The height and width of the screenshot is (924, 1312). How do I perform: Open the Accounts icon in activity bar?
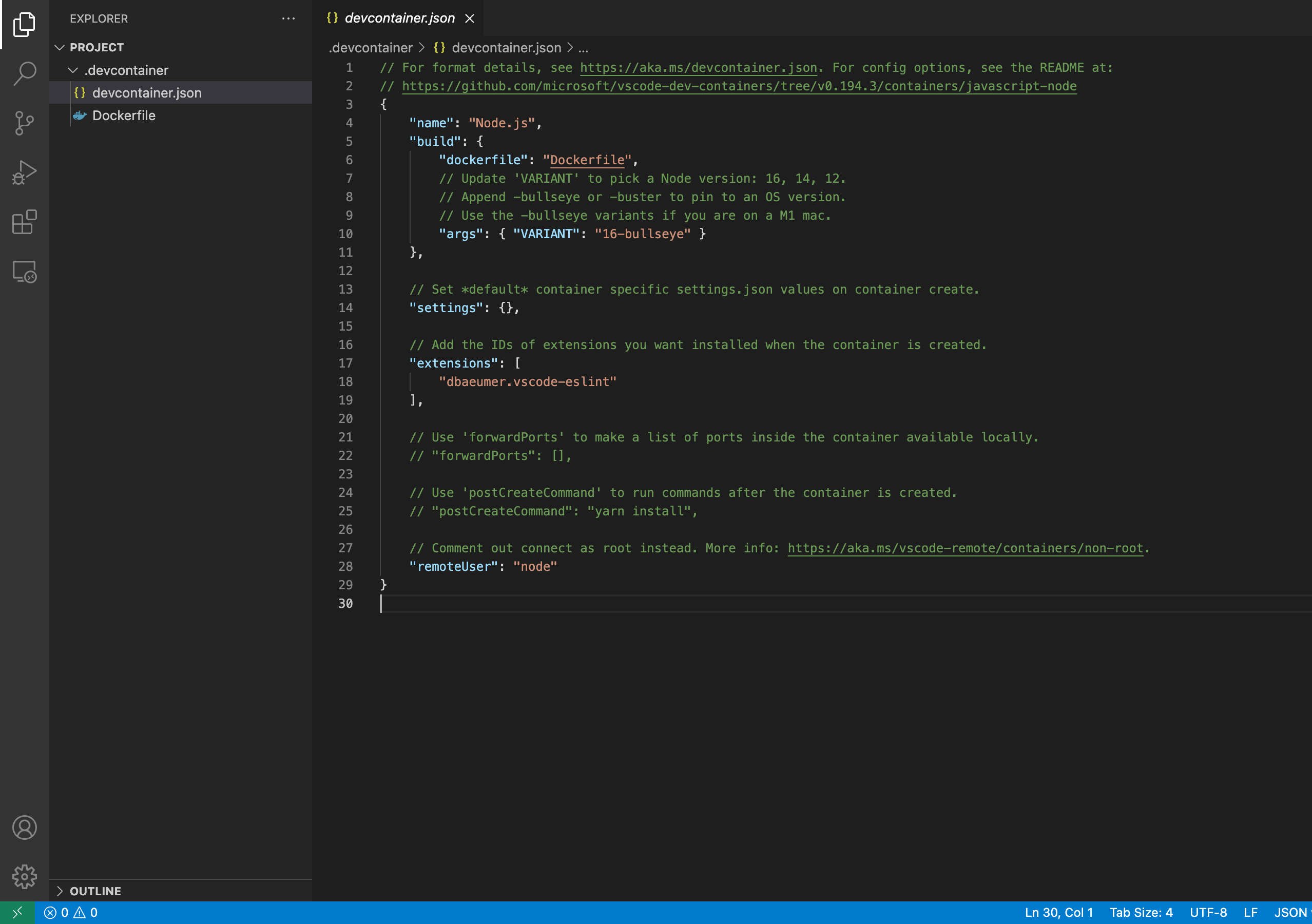click(x=24, y=827)
